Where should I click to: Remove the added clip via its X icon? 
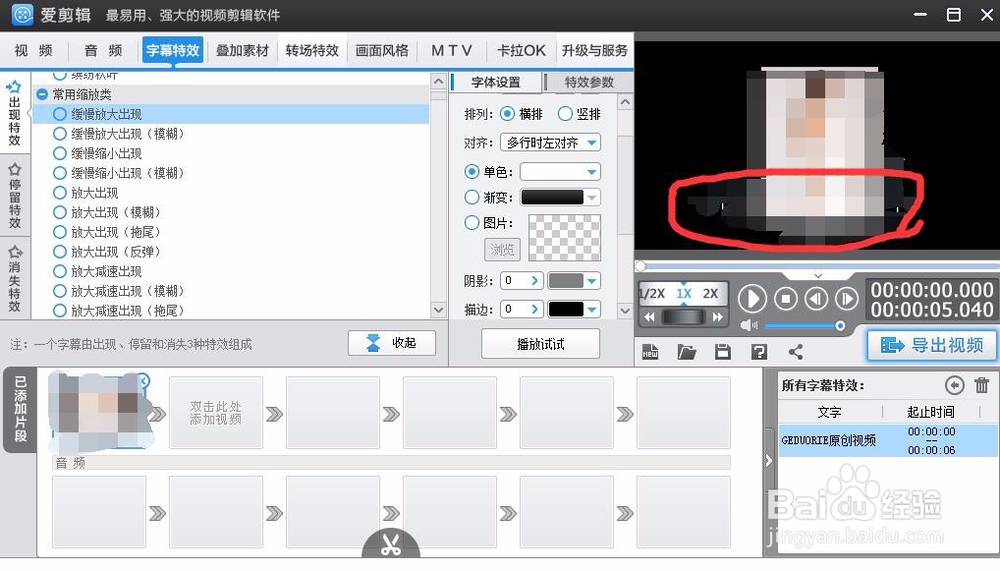click(x=143, y=381)
